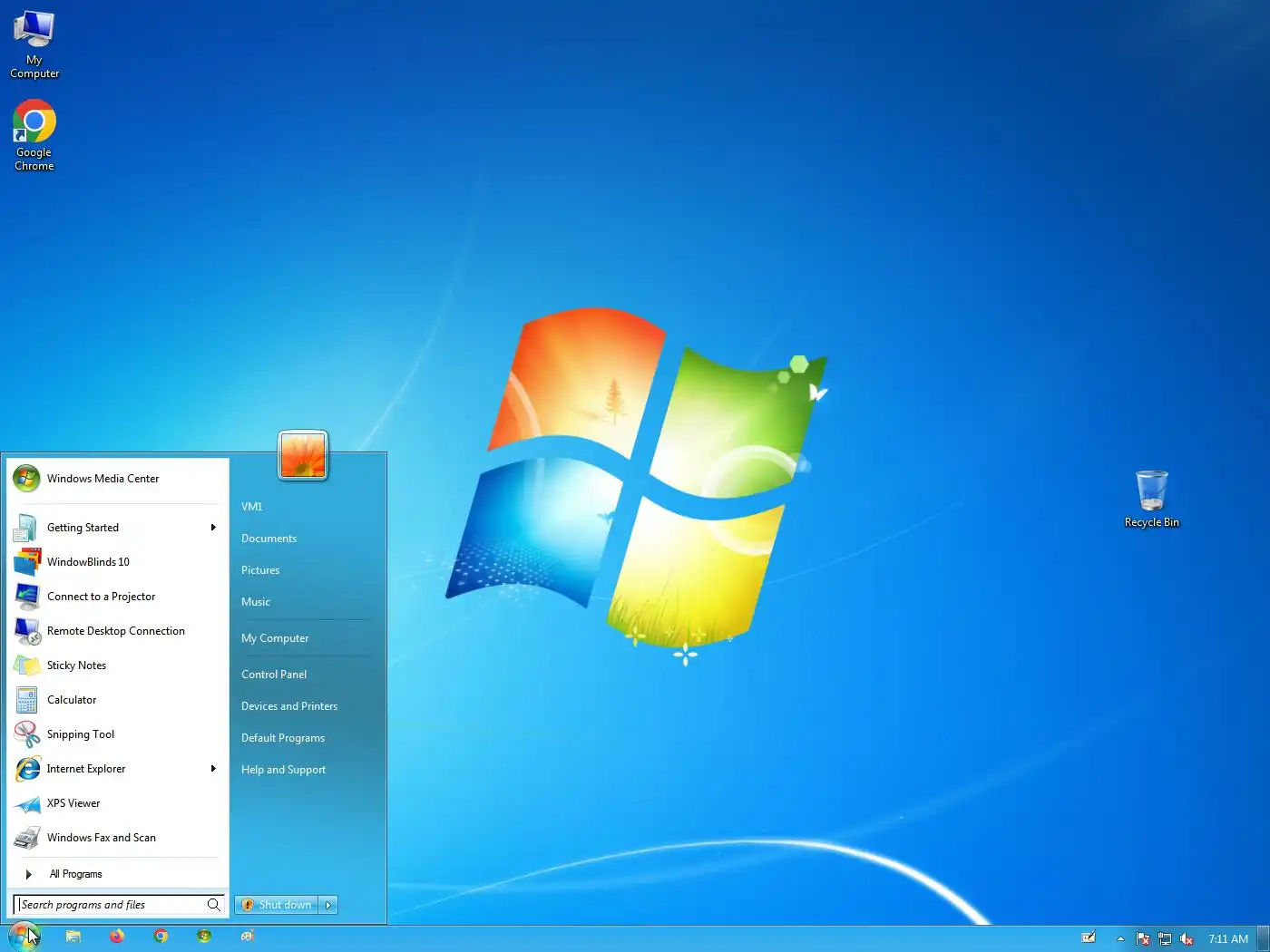1270x952 pixels.
Task: Click the Getting Started icon
Action: [x=26, y=528]
